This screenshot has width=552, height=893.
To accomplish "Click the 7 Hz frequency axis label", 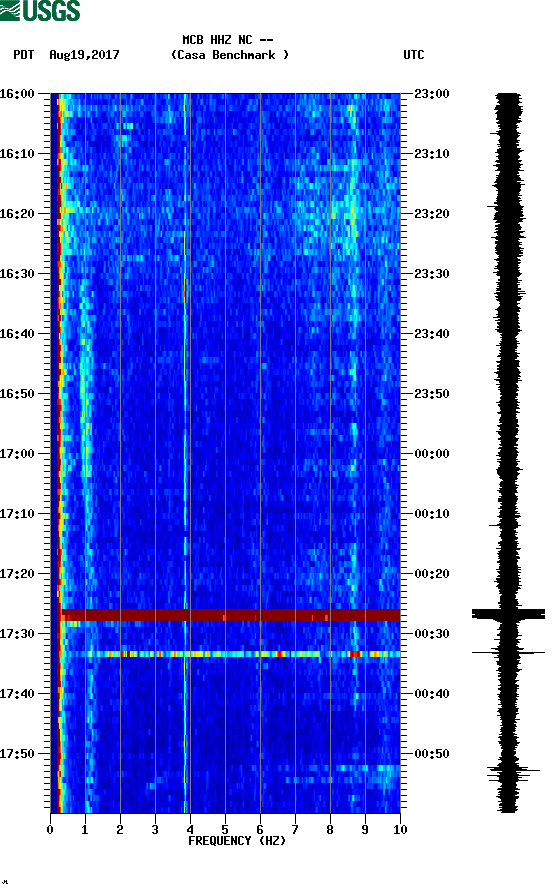I will click(295, 829).
